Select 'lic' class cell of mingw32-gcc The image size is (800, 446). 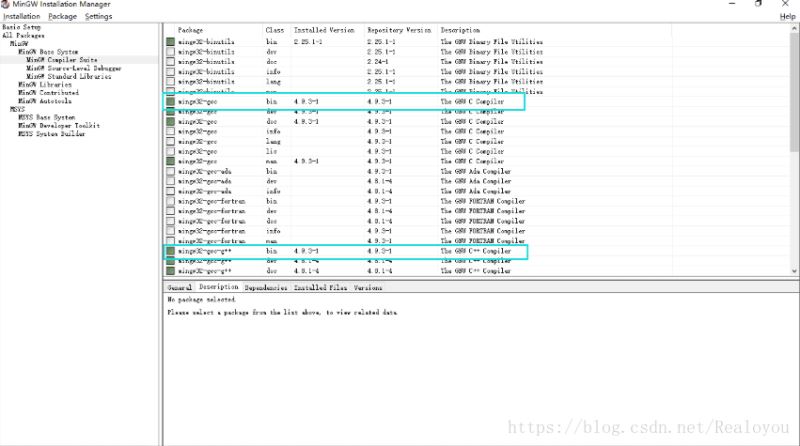(x=271, y=152)
